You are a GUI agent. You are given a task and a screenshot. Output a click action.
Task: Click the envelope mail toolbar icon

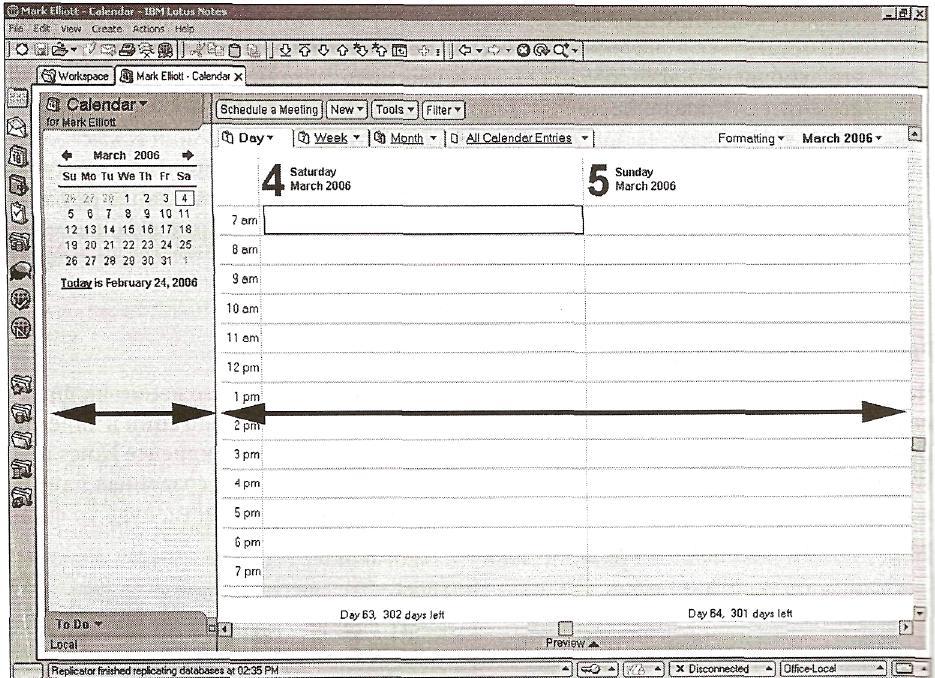[107, 50]
